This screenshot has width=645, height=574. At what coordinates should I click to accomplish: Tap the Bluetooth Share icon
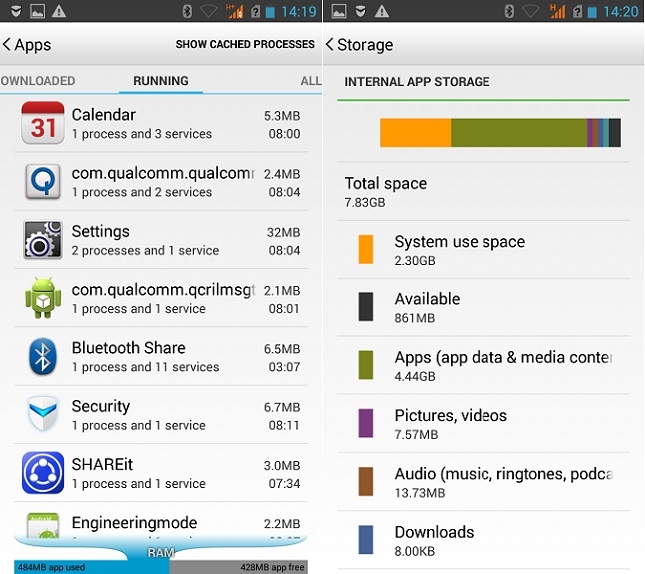[x=43, y=356]
